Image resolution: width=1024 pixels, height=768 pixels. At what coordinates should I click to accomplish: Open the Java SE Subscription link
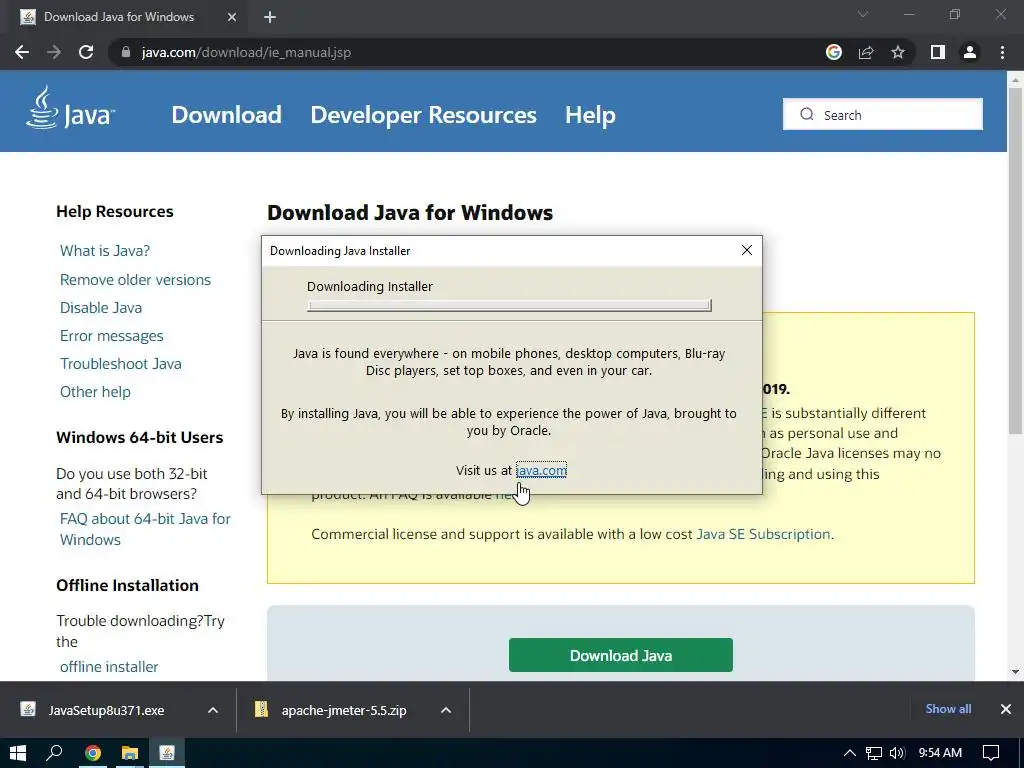(x=763, y=534)
